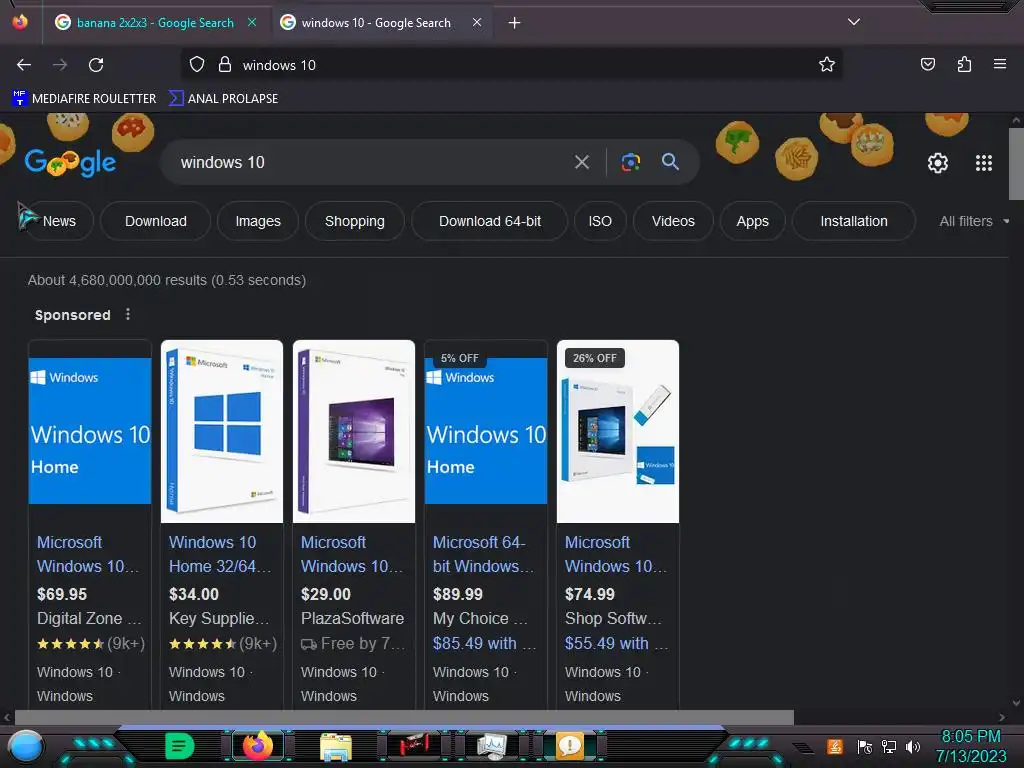Open Firefox from the taskbar
The image size is (1024, 768).
coord(257,746)
